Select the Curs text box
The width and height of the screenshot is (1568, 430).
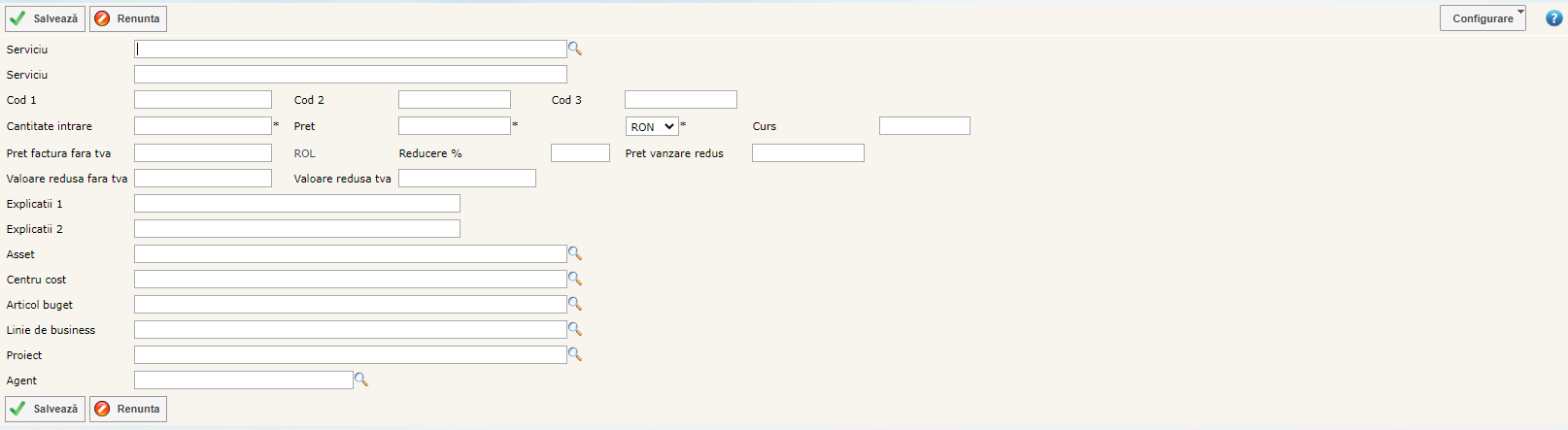click(924, 126)
